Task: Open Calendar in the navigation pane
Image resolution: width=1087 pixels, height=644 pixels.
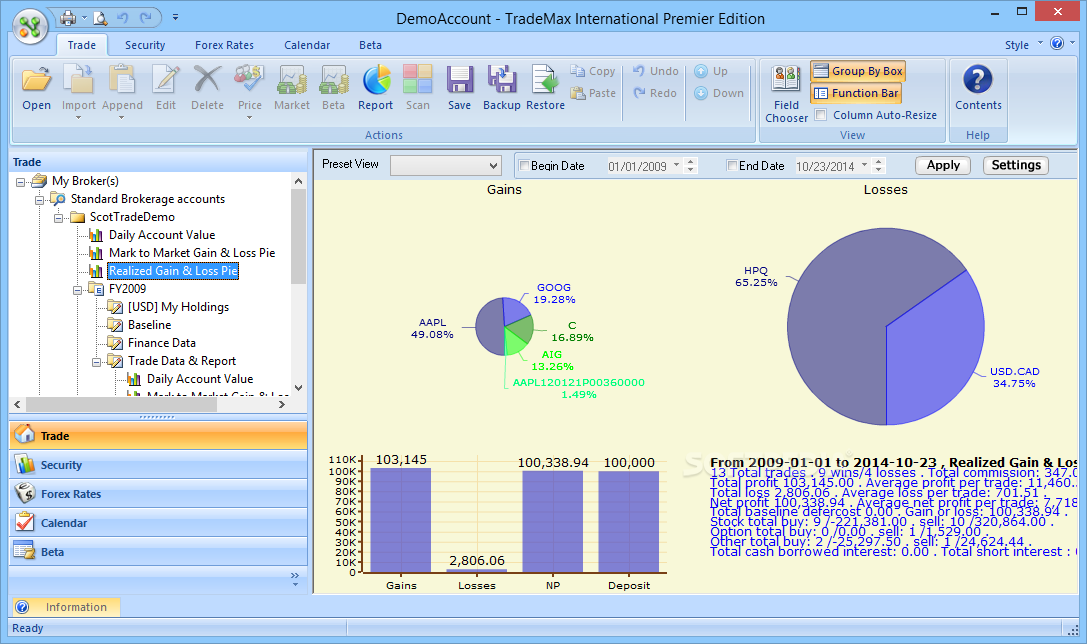Action: click(158, 523)
